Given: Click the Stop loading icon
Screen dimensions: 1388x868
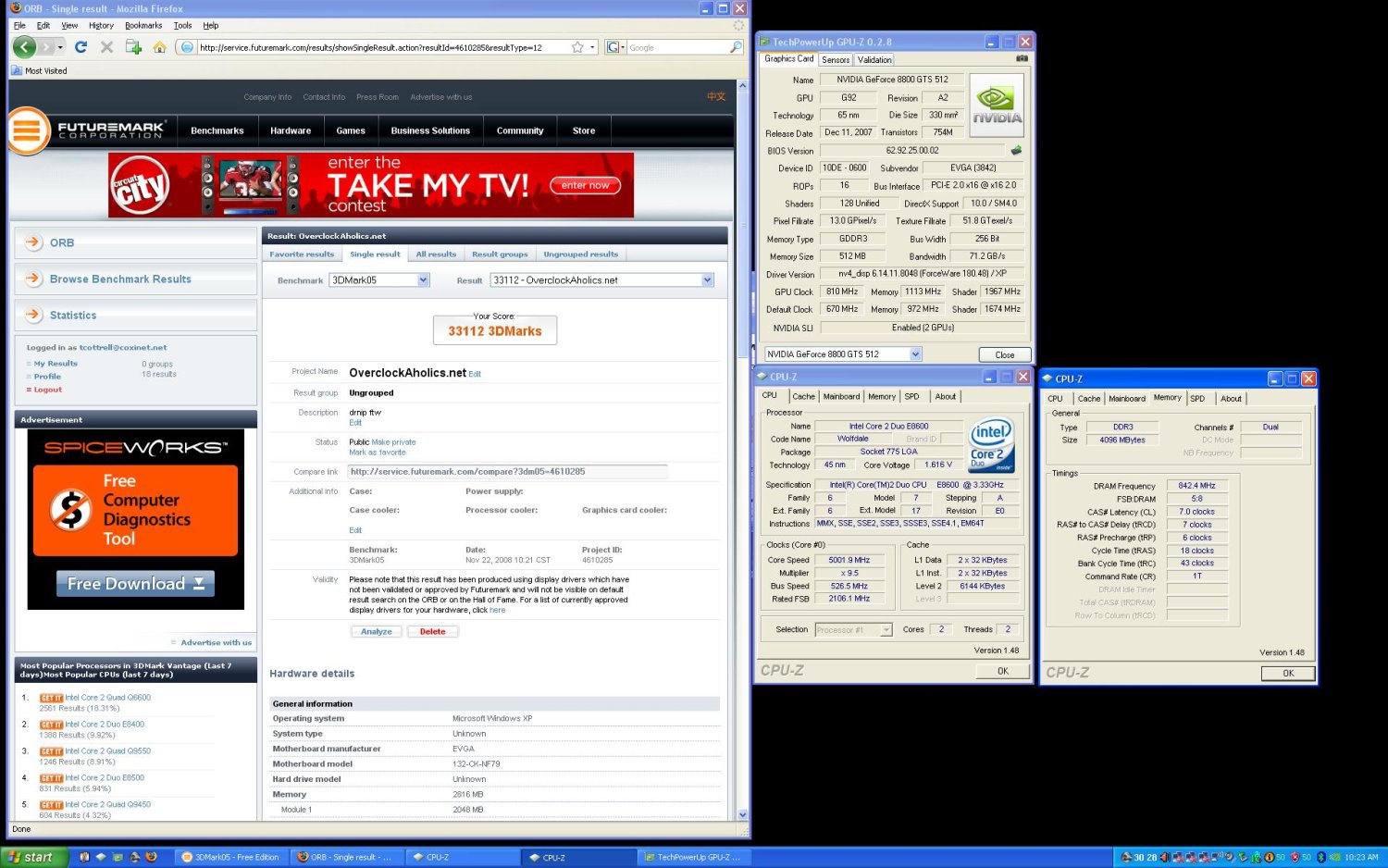Looking at the screenshot, I should (106, 46).
